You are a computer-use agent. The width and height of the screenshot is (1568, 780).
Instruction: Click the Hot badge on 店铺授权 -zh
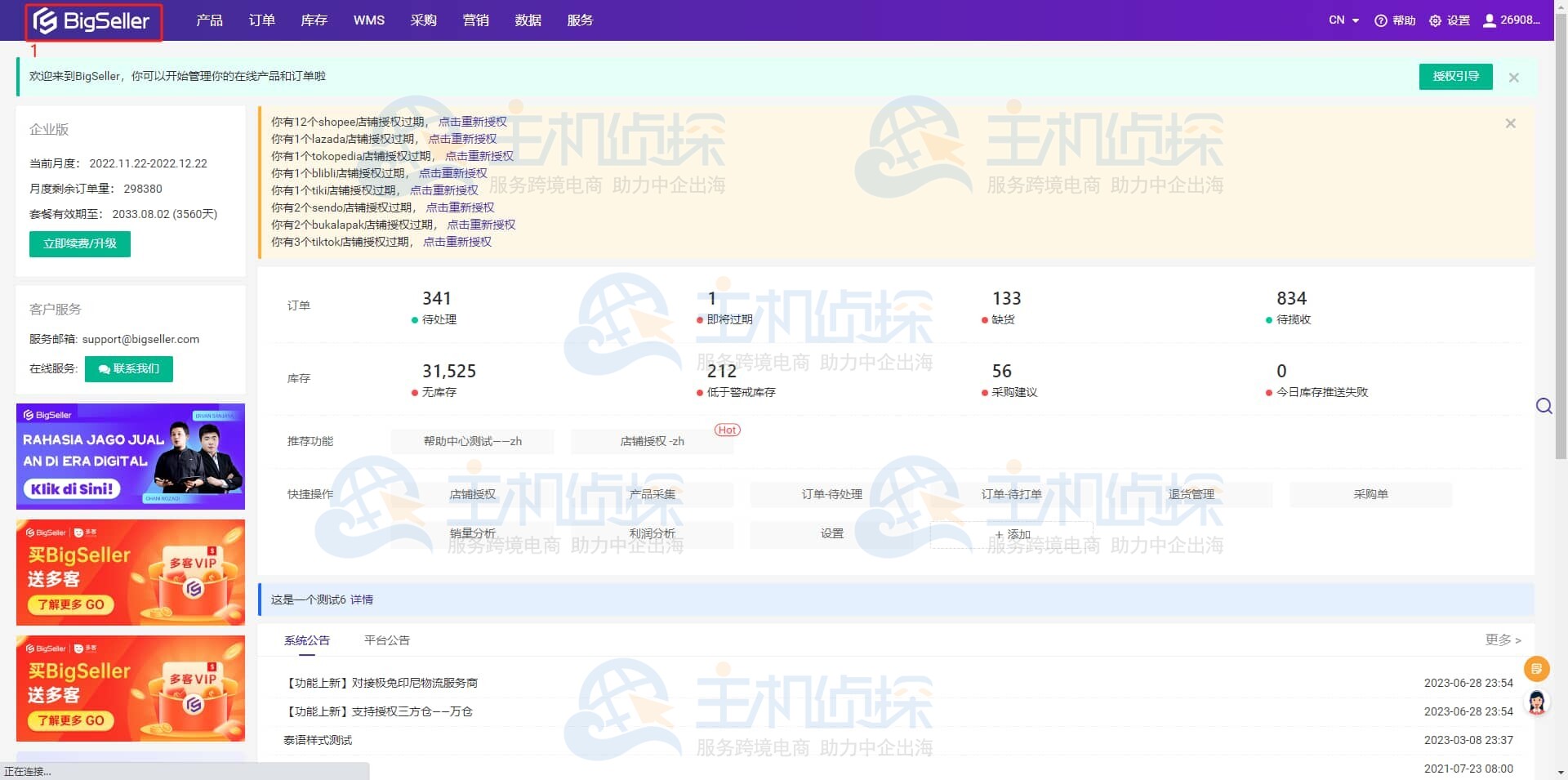(x=726, y=430)
